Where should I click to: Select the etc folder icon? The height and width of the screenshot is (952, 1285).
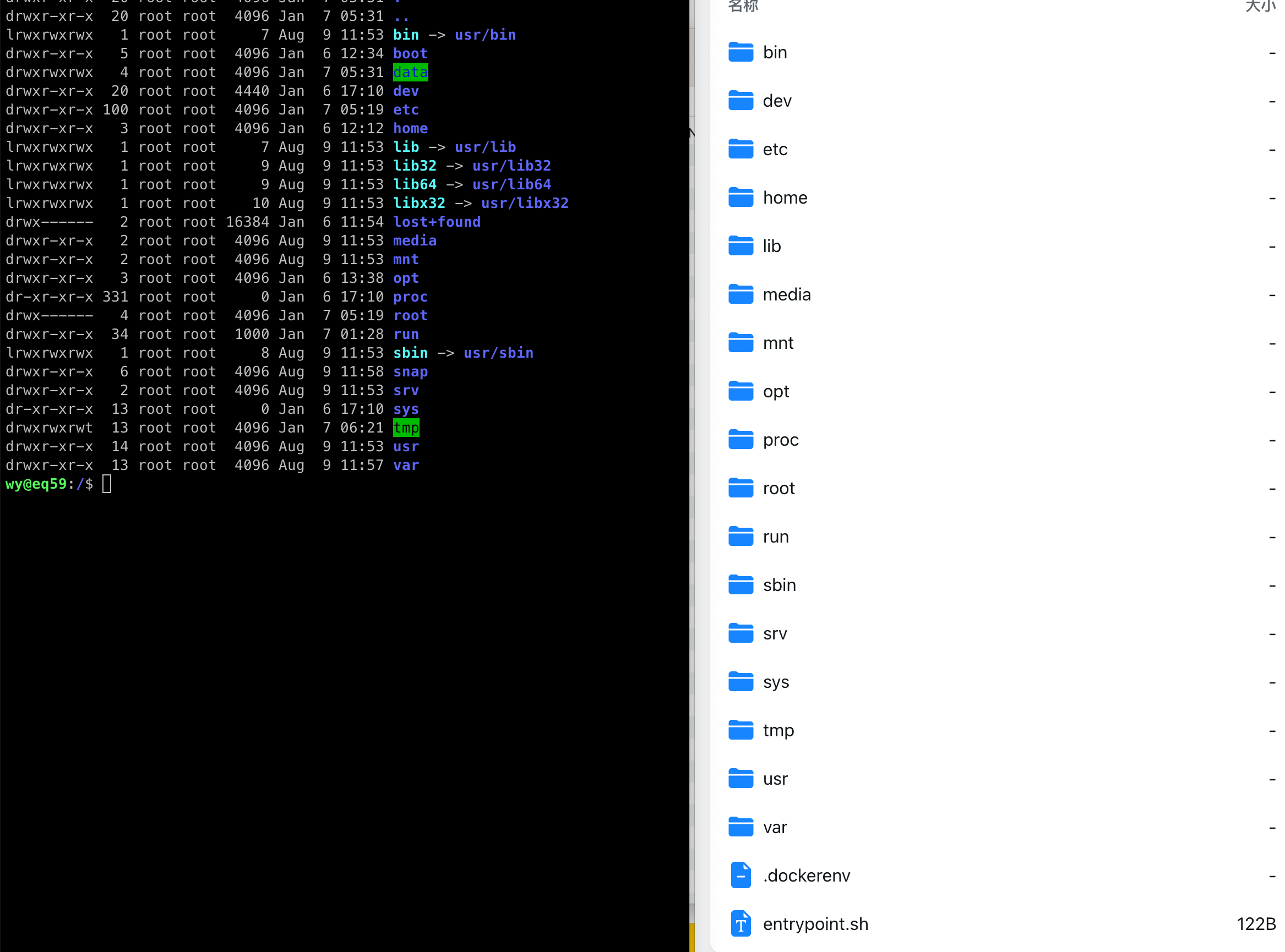[x=740, y=149]
